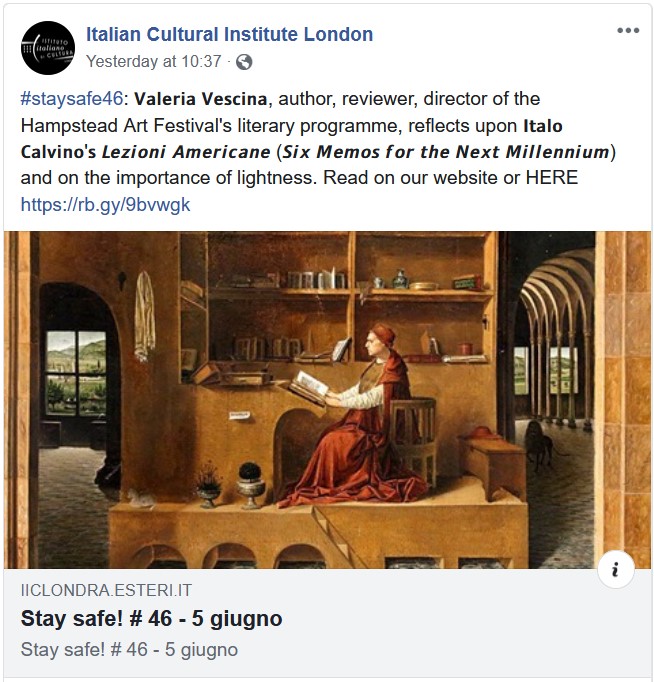Image resolution: width=654 pixels, height=682 pixels.
Task: Click the landscape window on painting's left
Action: (x=76, y=374)
